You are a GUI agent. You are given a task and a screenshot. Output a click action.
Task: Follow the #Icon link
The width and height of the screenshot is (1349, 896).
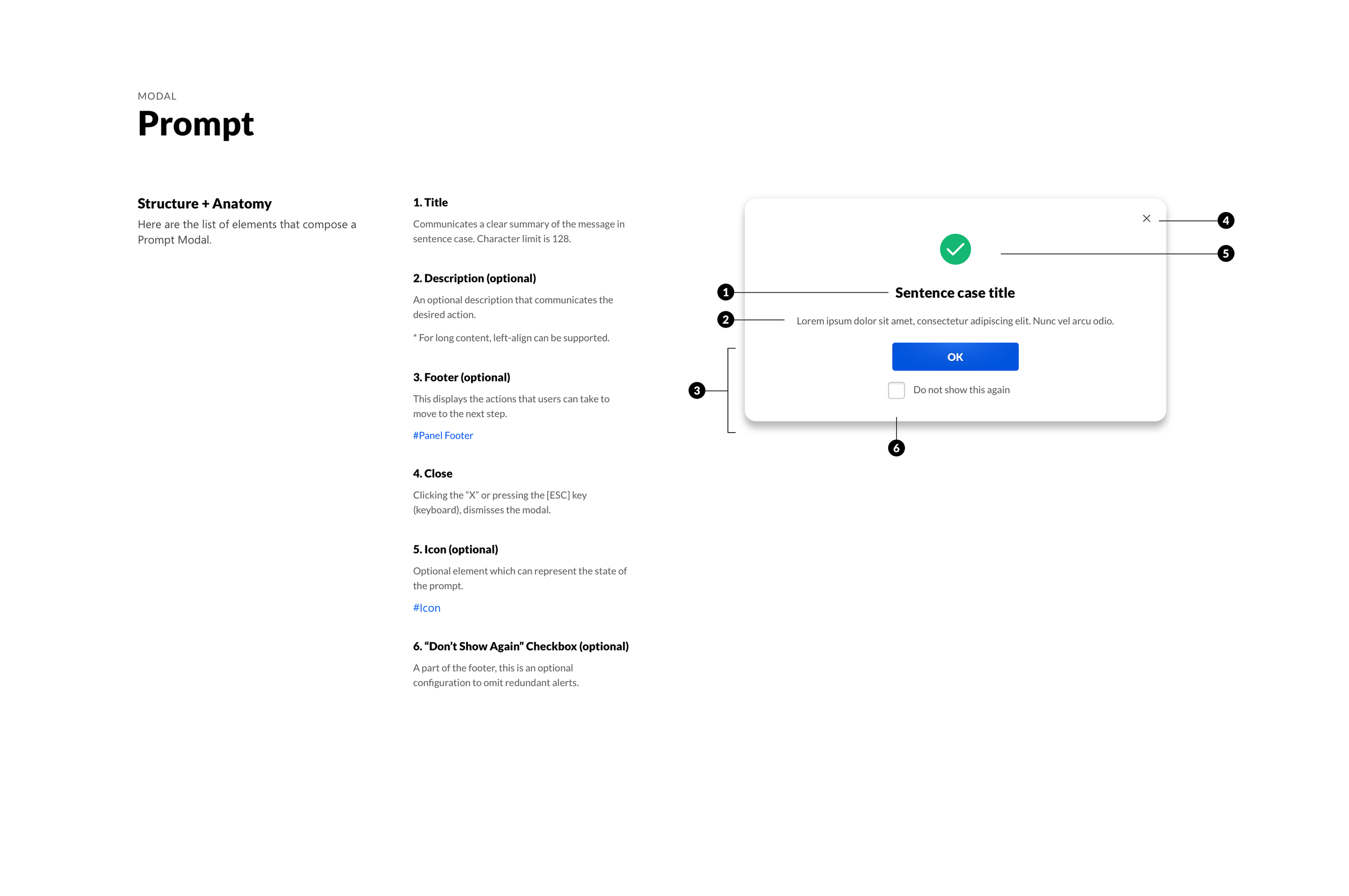click(x=426, y=608)
